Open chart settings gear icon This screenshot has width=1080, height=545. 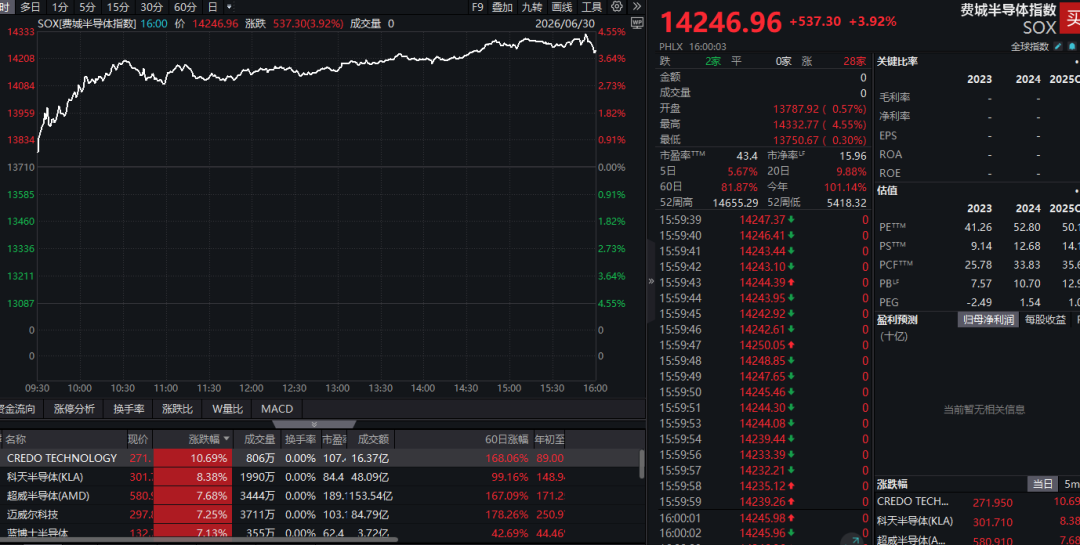616,7
